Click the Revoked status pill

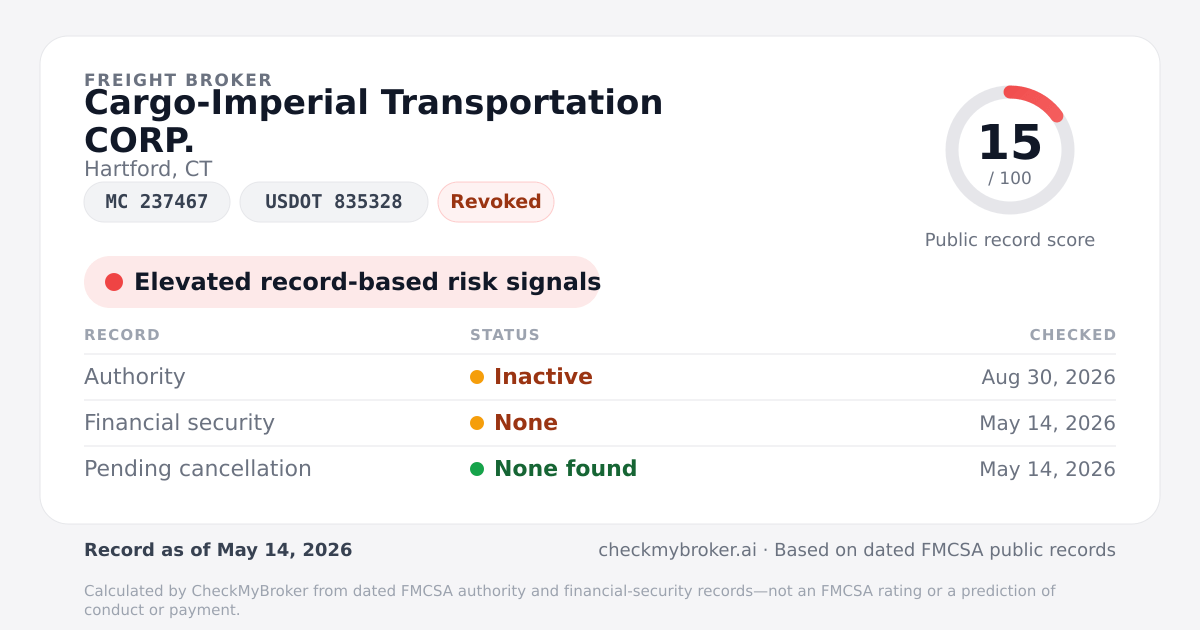[496, 202]
